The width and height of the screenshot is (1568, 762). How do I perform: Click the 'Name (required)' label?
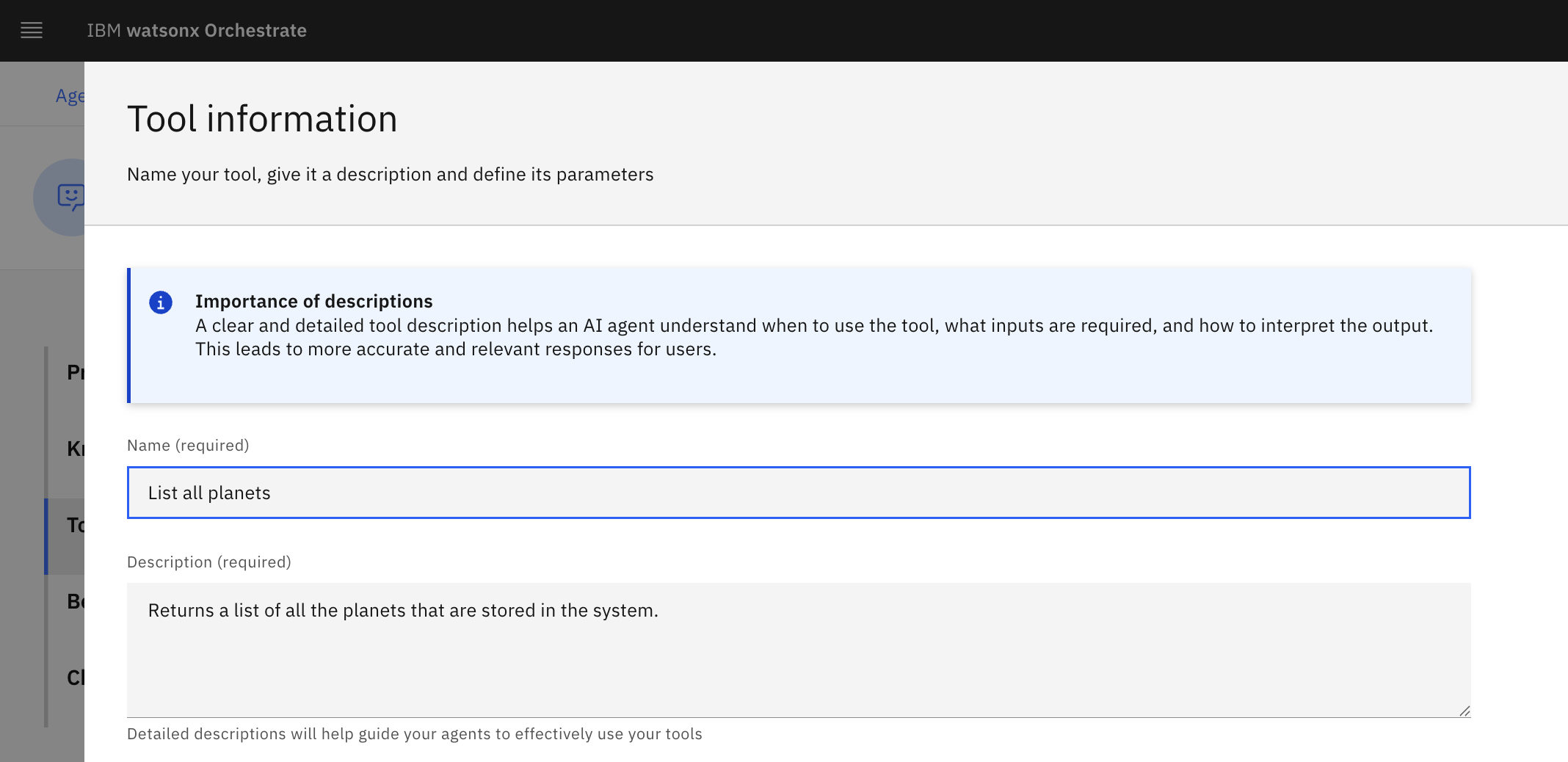(188, 446)
